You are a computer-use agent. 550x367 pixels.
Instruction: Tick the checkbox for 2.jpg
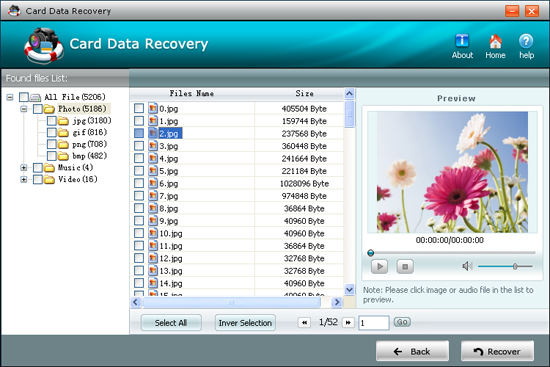tap(139, 133)
